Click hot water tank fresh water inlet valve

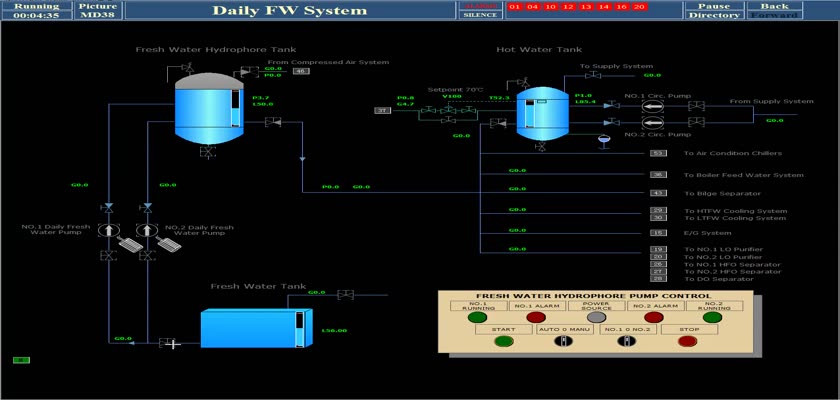coord(498,123)
